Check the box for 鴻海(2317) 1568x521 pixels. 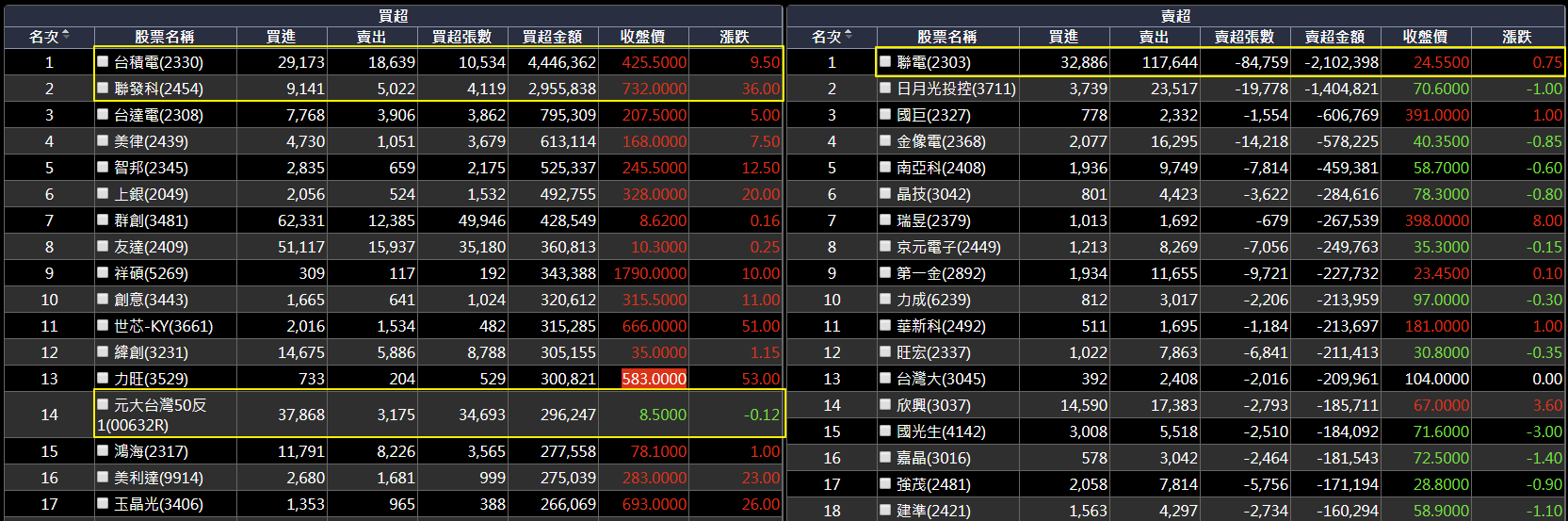104,450
